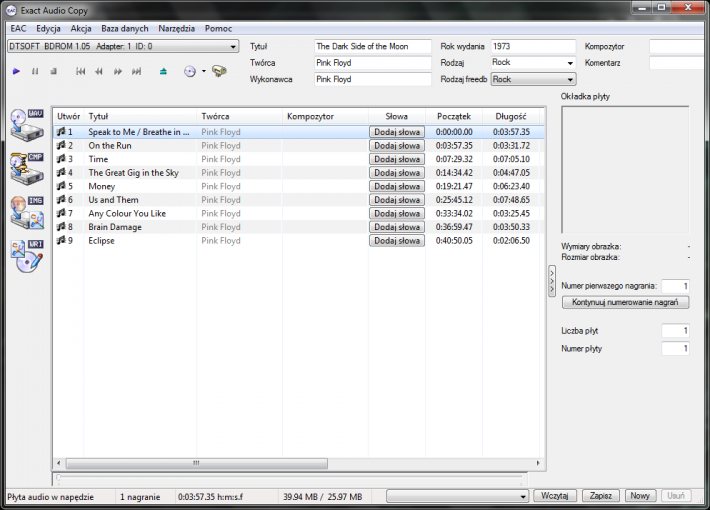Click the Tytuł field with The Dark Side of the Moon
710x510 pixels.
(x=373, y=46)
